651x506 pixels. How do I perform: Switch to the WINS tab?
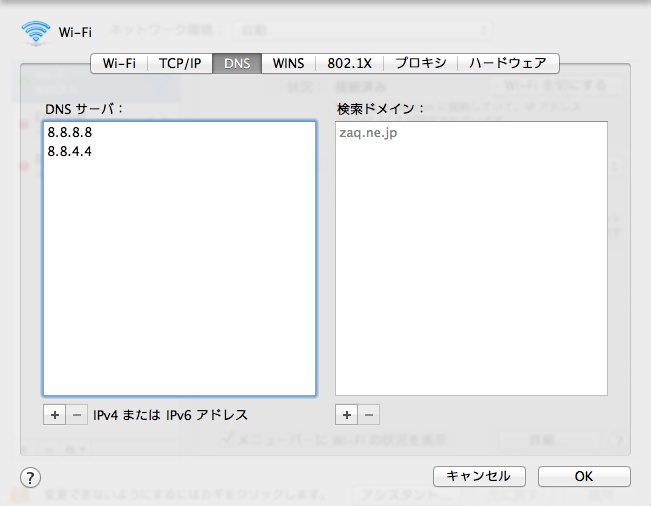tap(288, 63)
